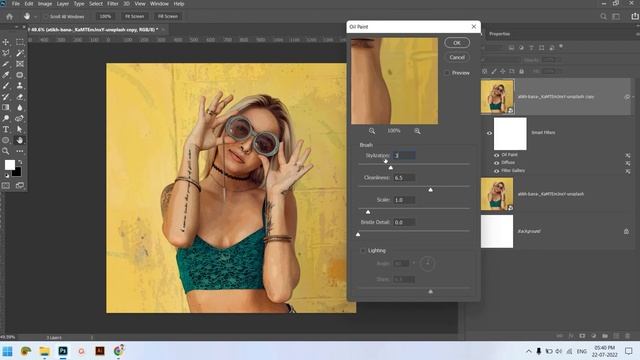This screenshot has height=360, width=640.
Task: Select the Move tool
Action: pos(6,42)
